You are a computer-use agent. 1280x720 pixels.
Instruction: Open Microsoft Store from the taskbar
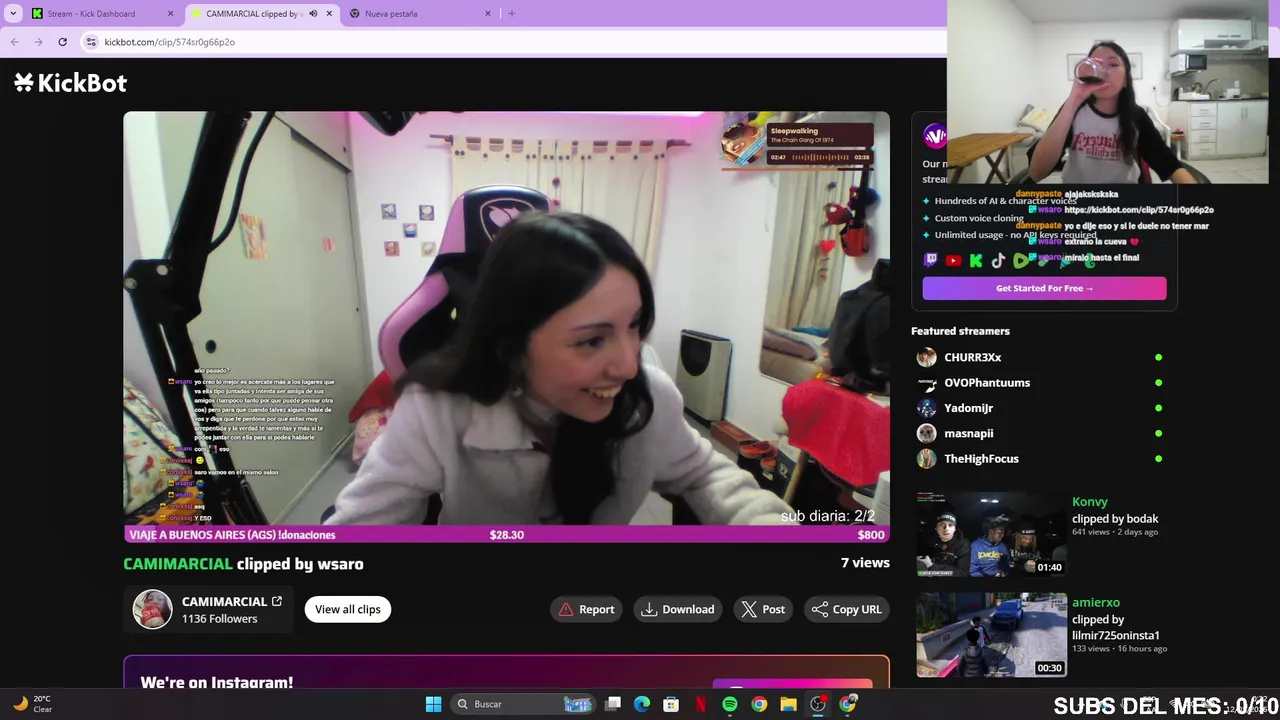point(671,704)
